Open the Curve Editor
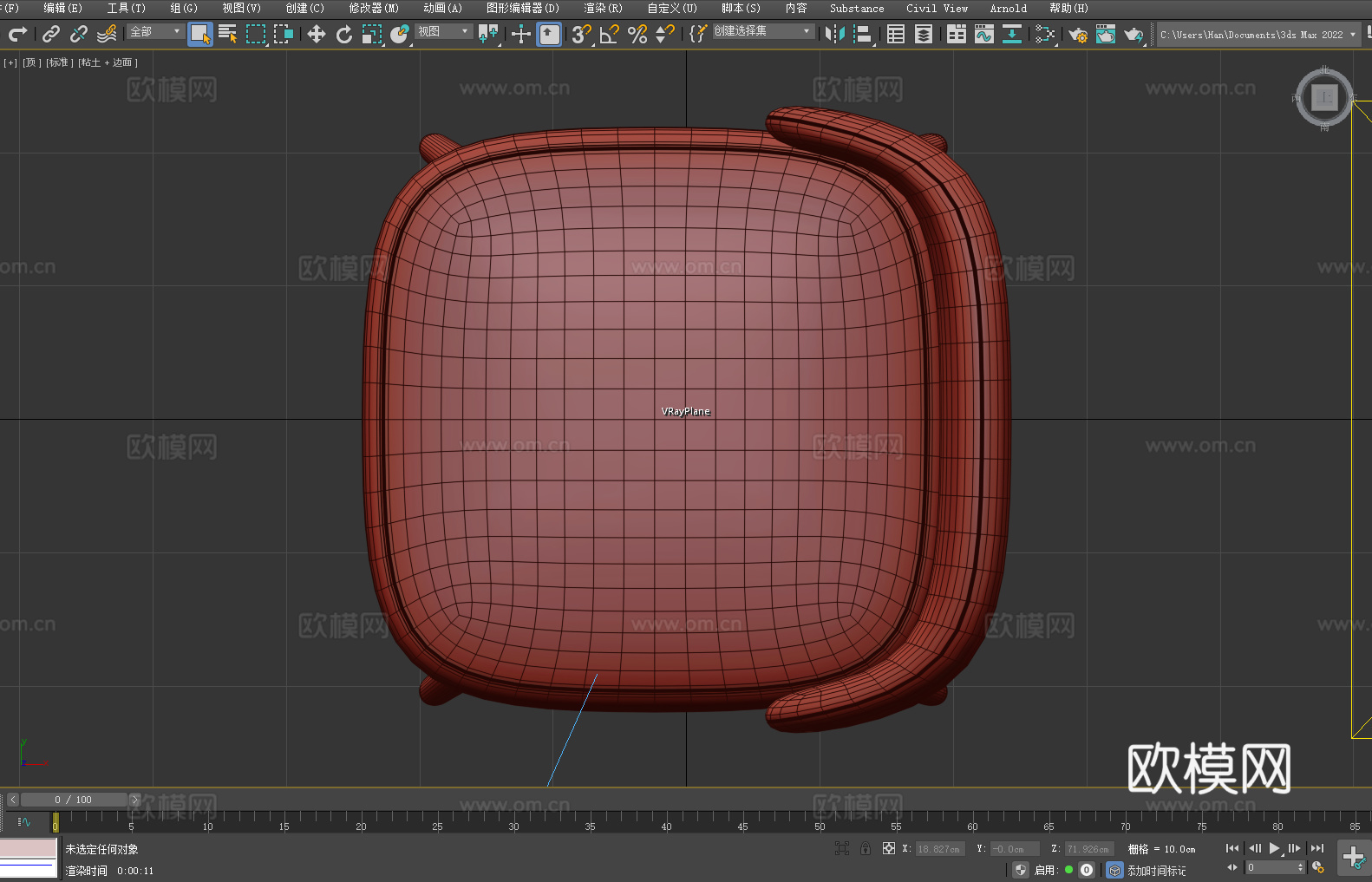This screenshot has height=882, width=1372. [x=984, y=34]
